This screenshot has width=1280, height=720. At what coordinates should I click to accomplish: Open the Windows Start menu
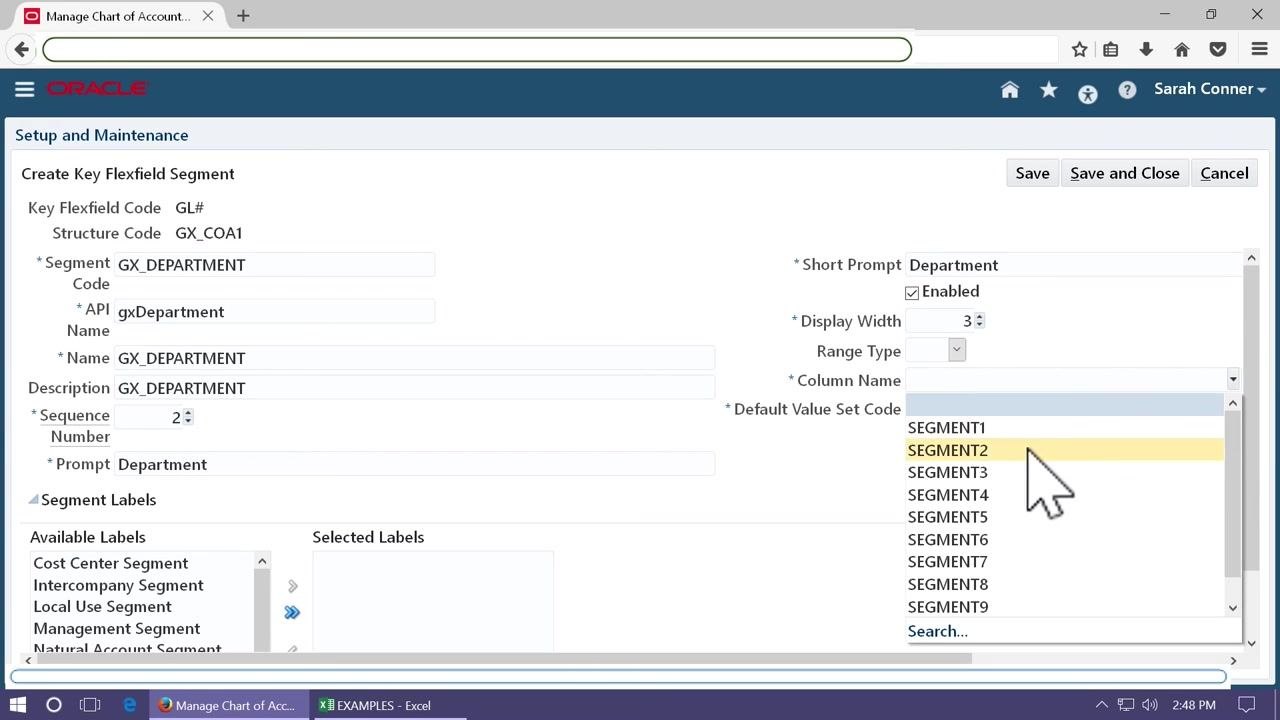(18, 705)
